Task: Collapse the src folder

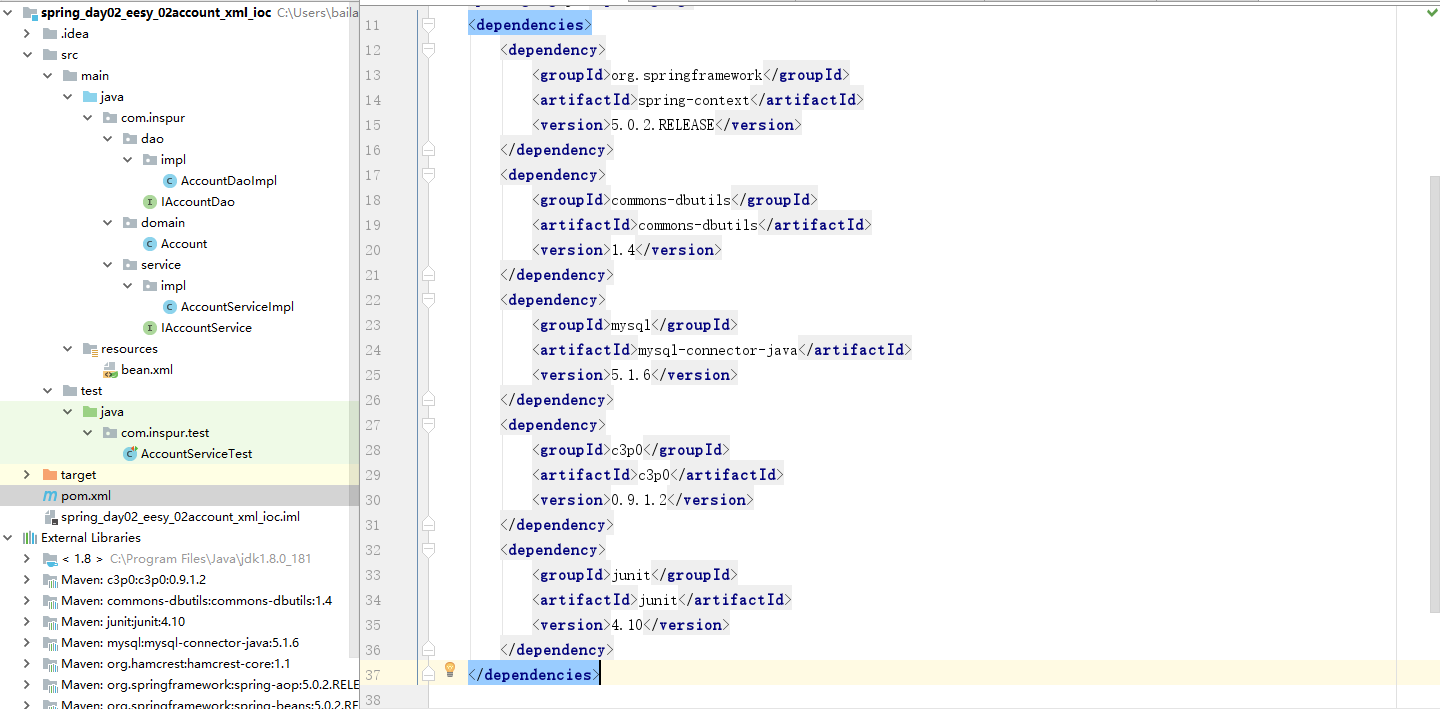Action: 28,55
